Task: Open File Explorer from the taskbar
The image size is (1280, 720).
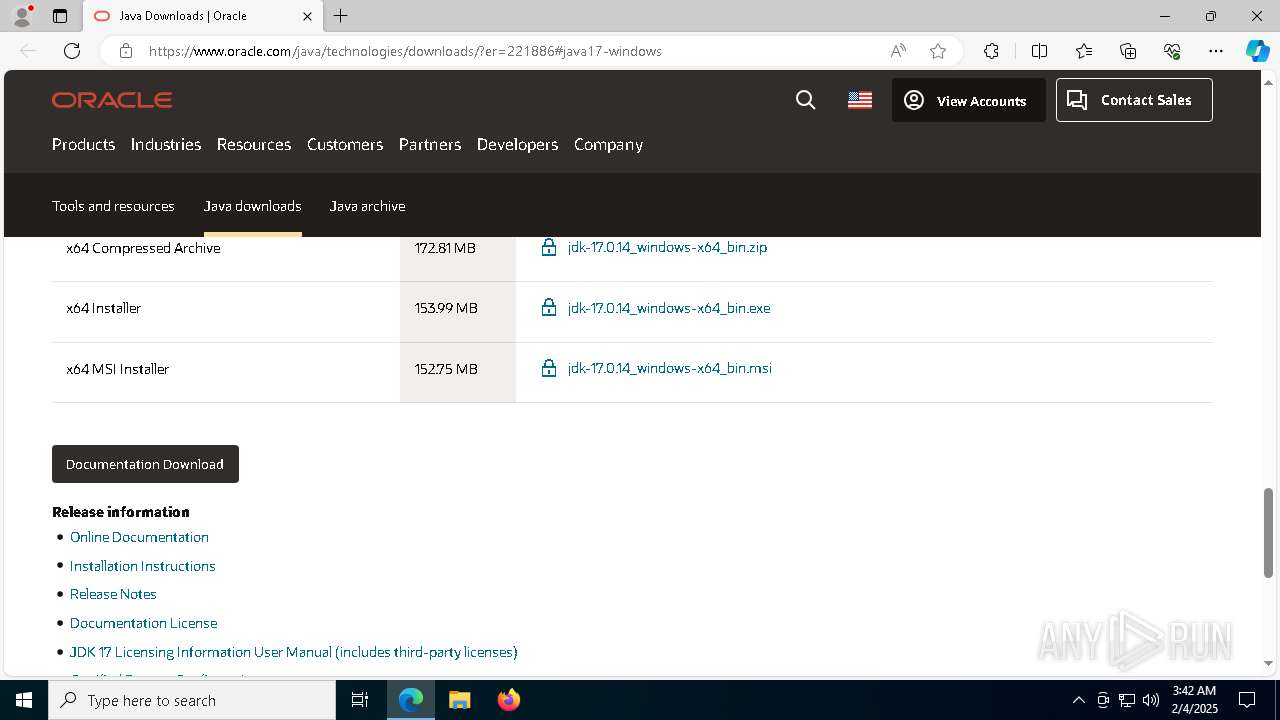Action: click(x=459, y=700)
